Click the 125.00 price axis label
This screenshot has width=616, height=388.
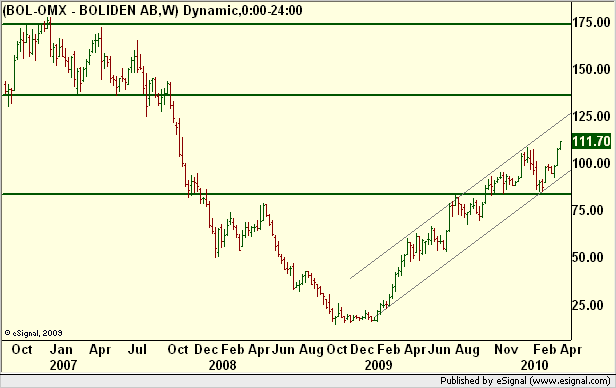click(x=591, y=116)
